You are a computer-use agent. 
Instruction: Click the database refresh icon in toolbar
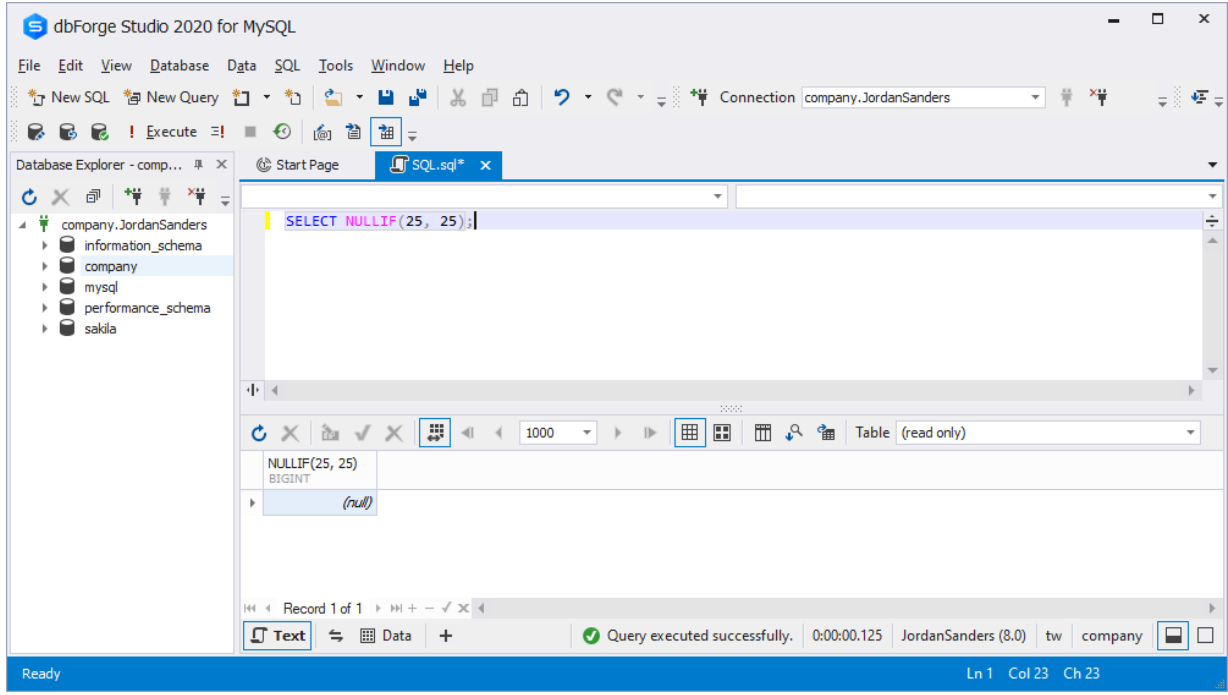68,131
